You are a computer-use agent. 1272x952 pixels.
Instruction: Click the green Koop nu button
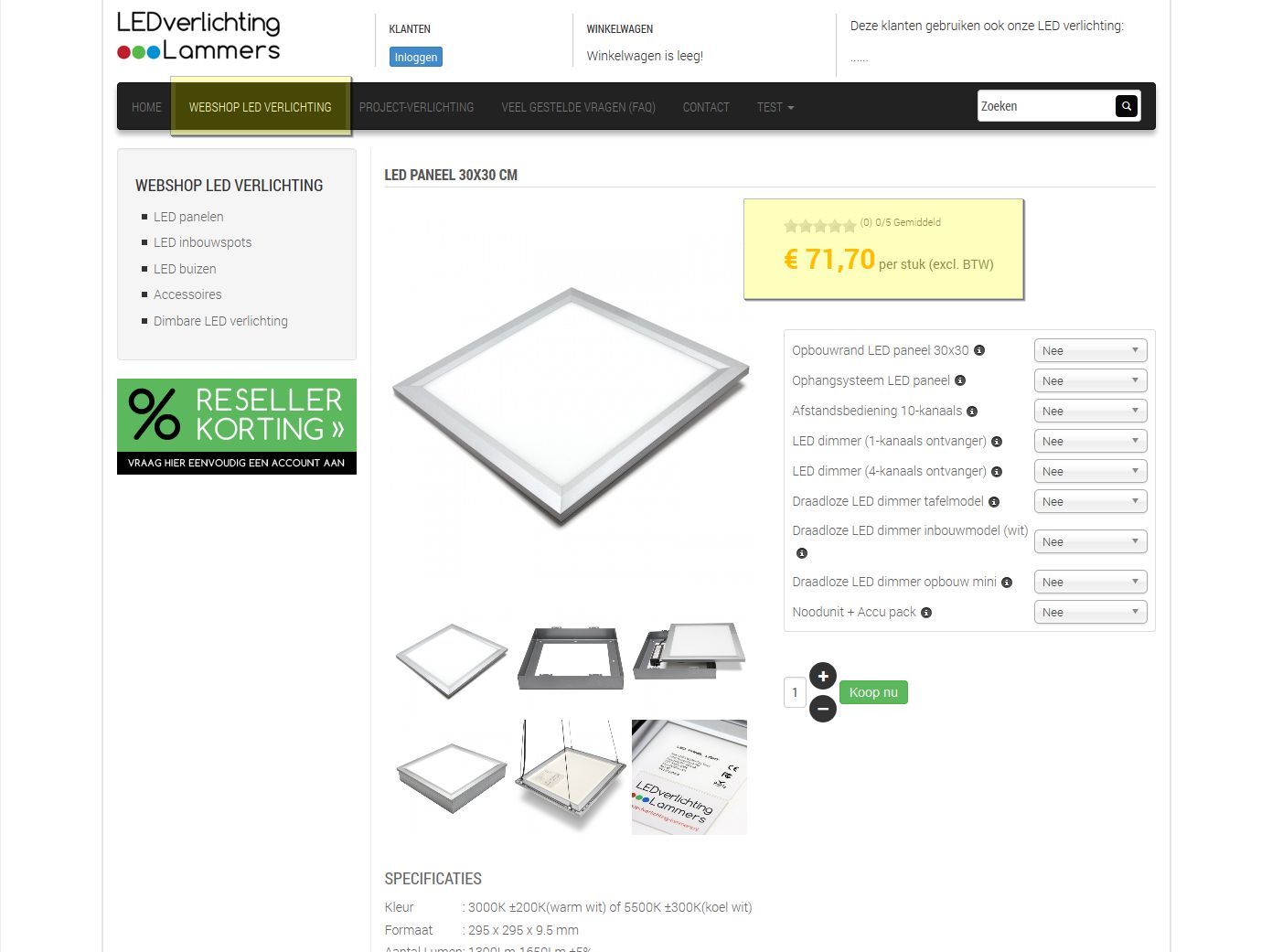873,692
